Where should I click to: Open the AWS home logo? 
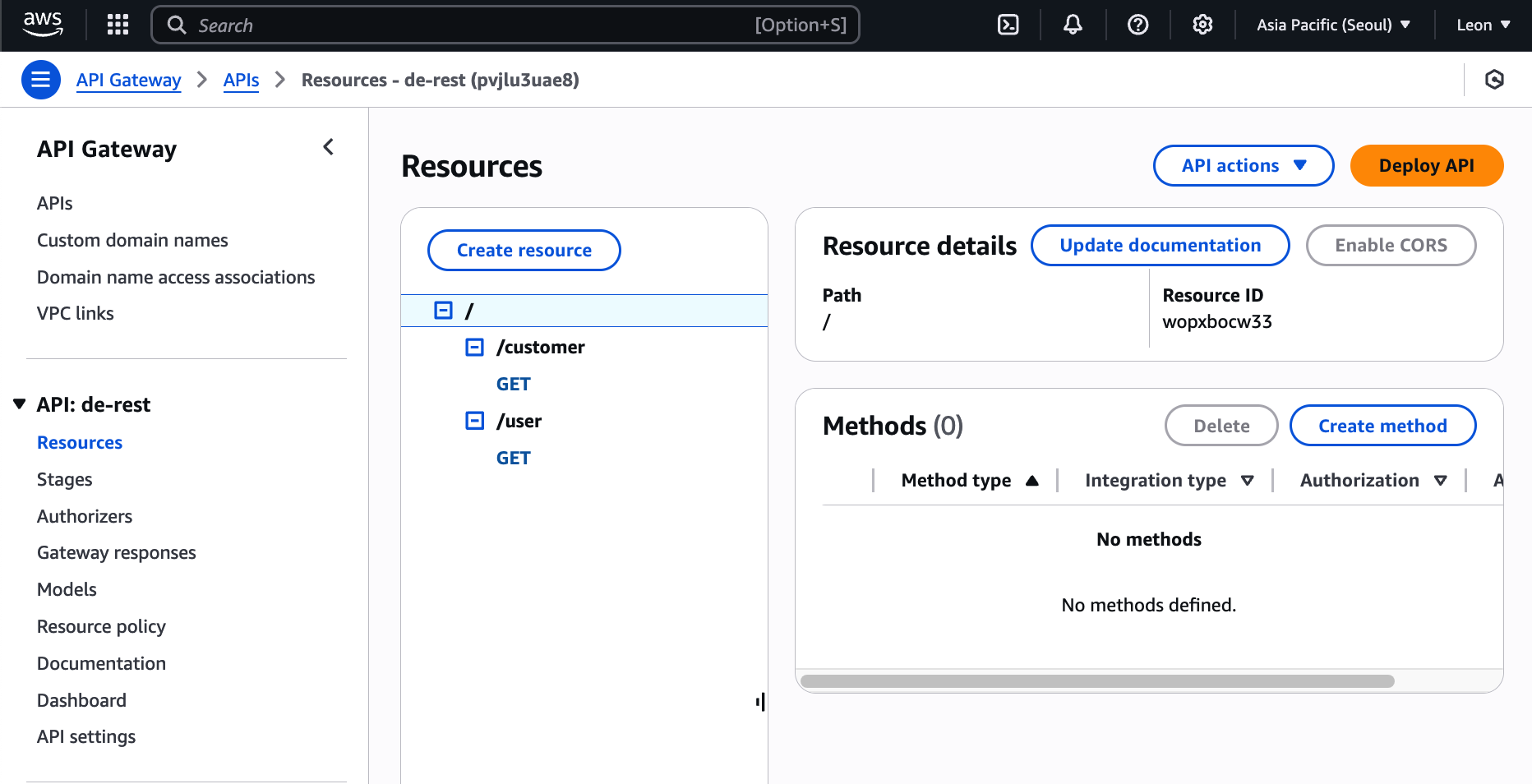click(x=43, y=25)
